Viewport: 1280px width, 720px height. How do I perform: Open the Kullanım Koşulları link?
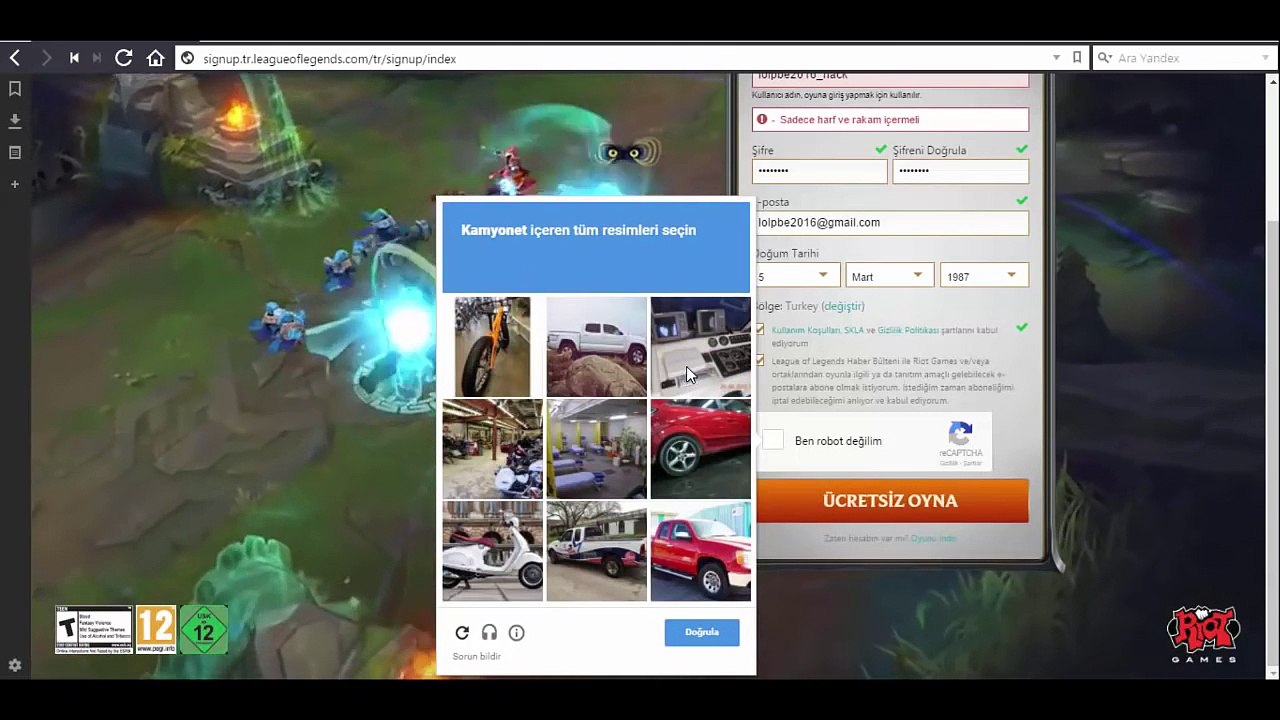coord(806,330)
